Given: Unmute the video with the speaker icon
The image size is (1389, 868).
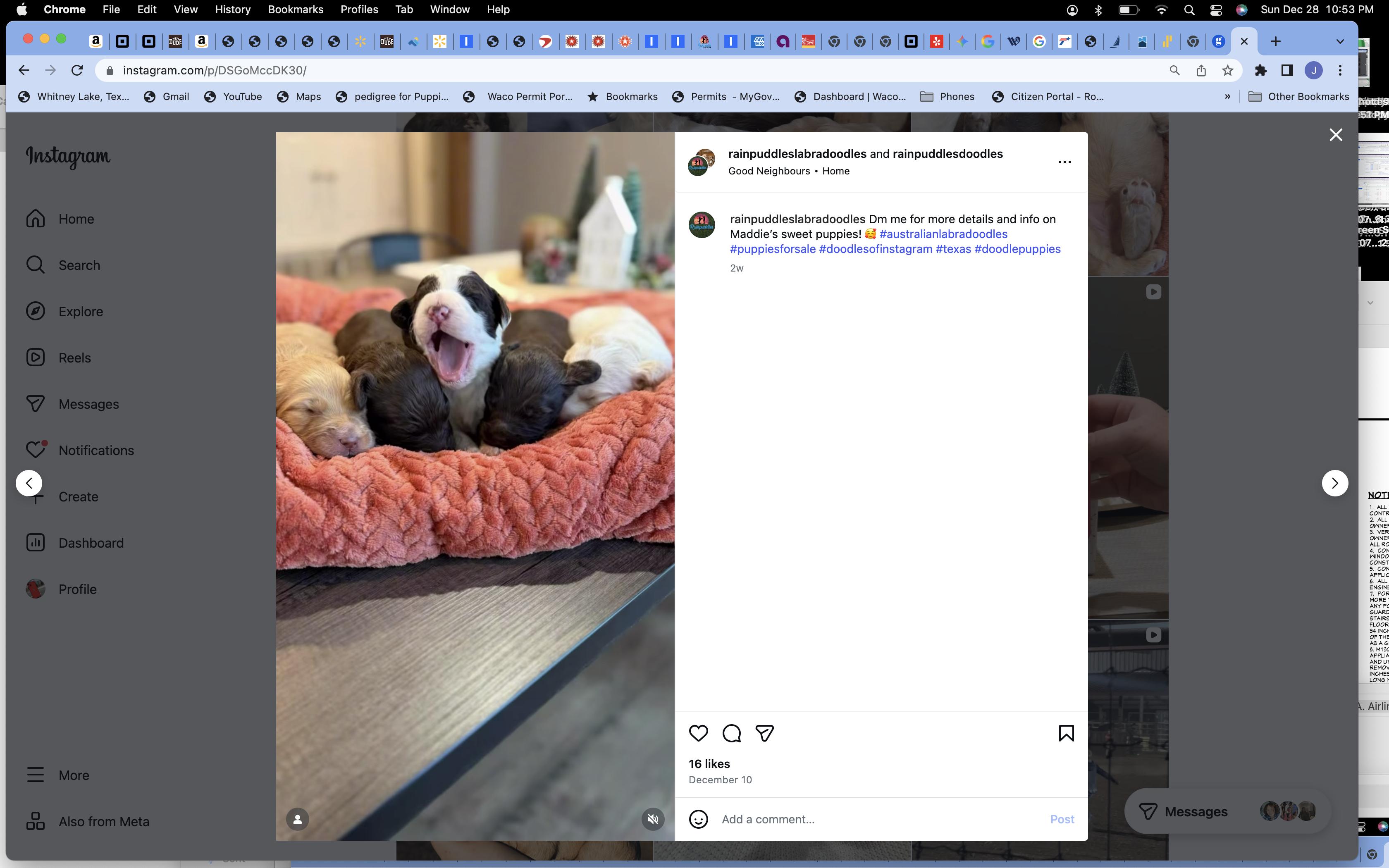Looking at the screenshot, I should point(653,819).
